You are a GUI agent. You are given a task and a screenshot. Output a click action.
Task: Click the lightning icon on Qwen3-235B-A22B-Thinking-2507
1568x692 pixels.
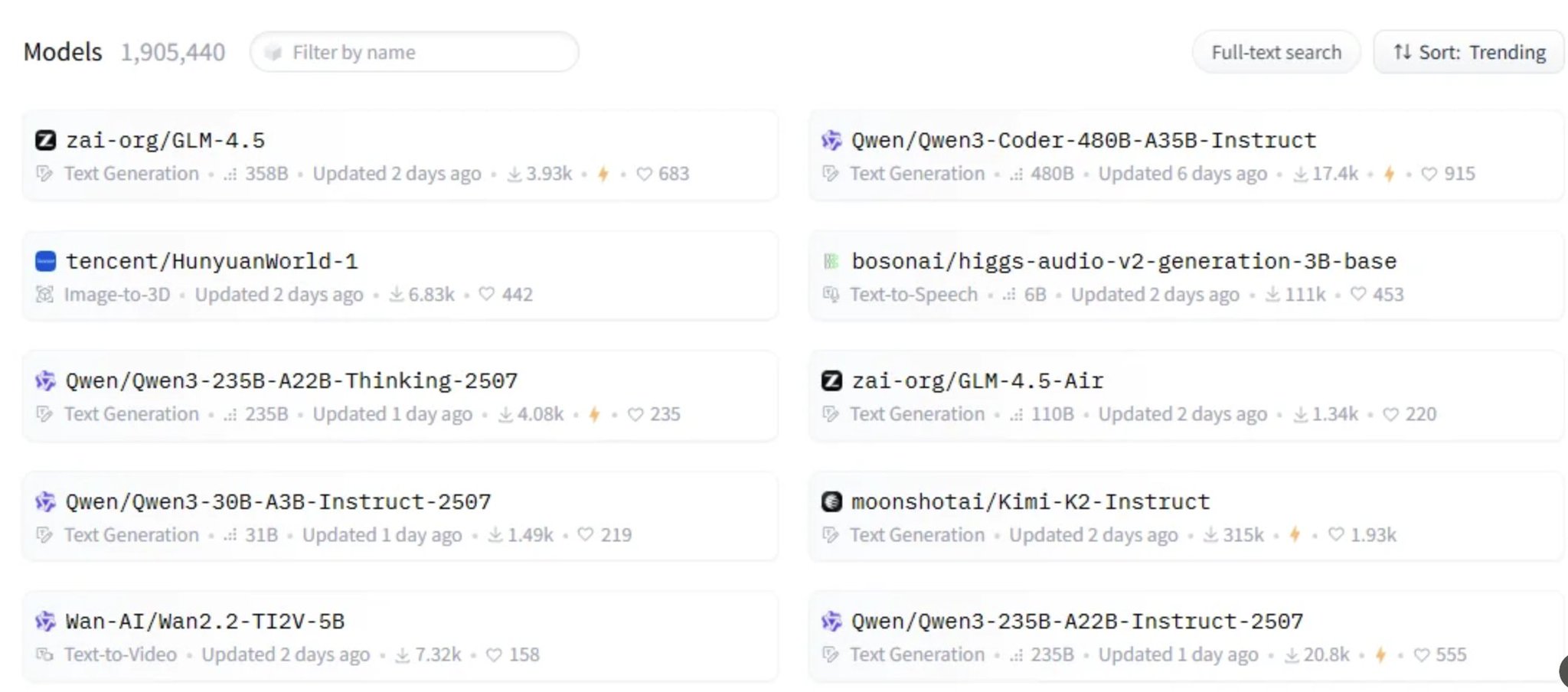pyautogui.click(x=594, y=414)
